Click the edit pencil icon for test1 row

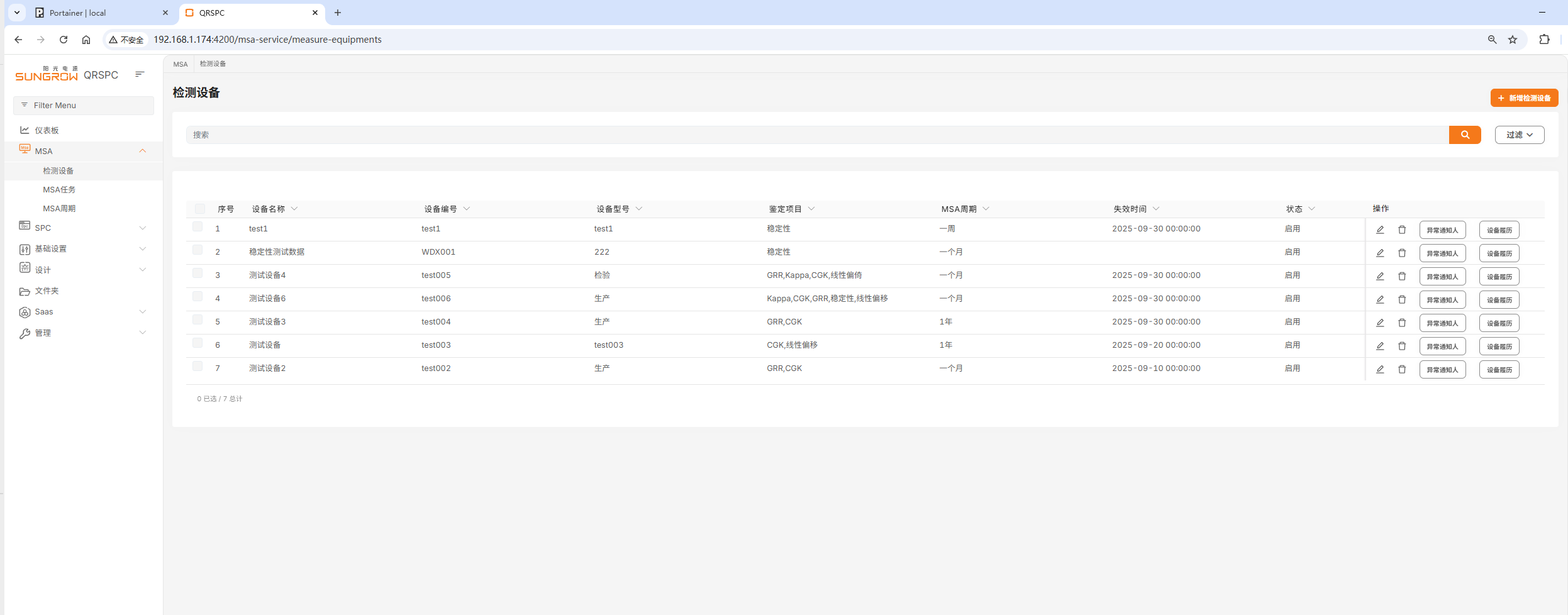click(1380, 230)
